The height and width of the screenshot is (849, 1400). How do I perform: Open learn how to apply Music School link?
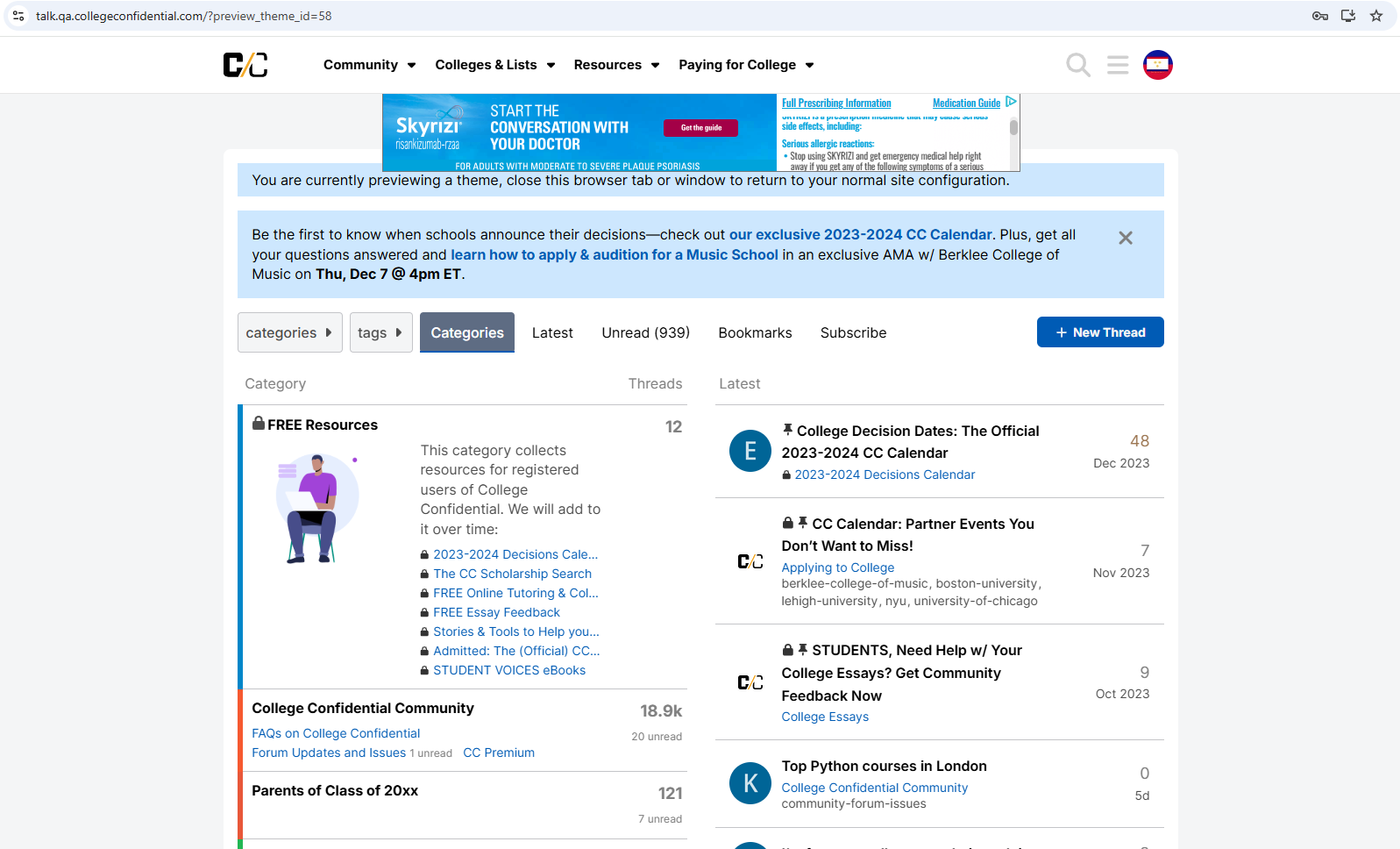tap(615, 255)
